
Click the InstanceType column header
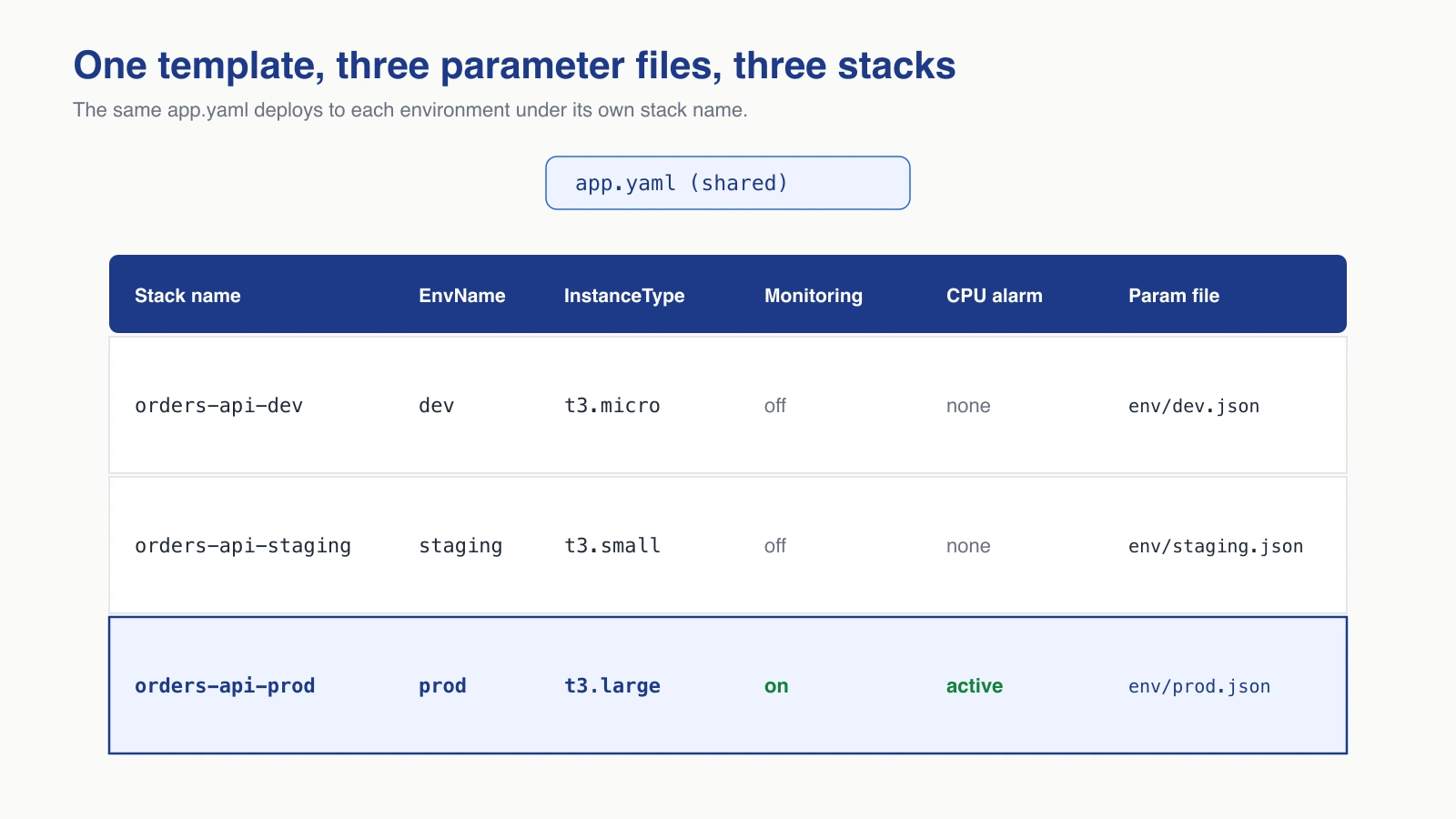pos(624,296)
